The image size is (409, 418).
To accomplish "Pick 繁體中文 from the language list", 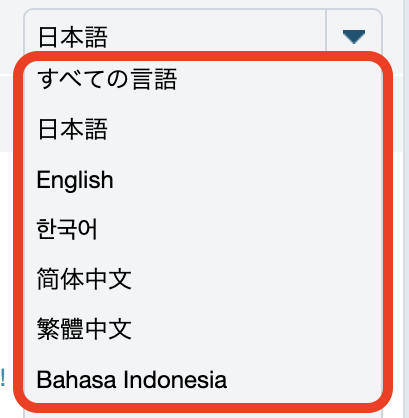I will [203, 329].
